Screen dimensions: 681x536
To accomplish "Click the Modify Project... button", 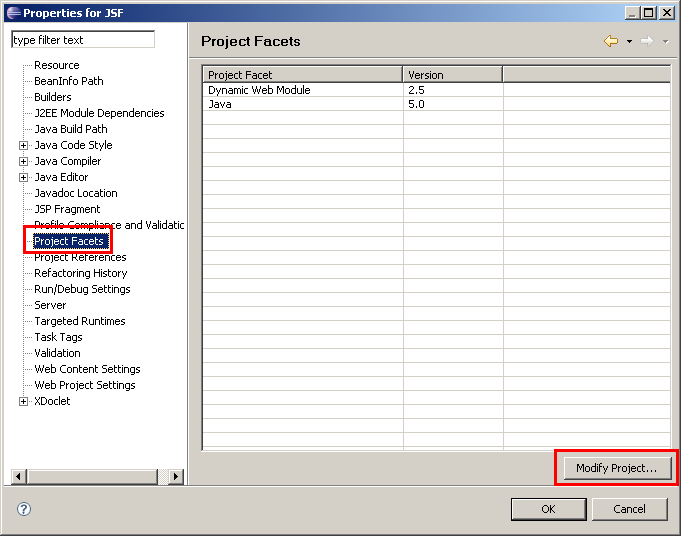I will pyautogui.click(x=617, y=468).
